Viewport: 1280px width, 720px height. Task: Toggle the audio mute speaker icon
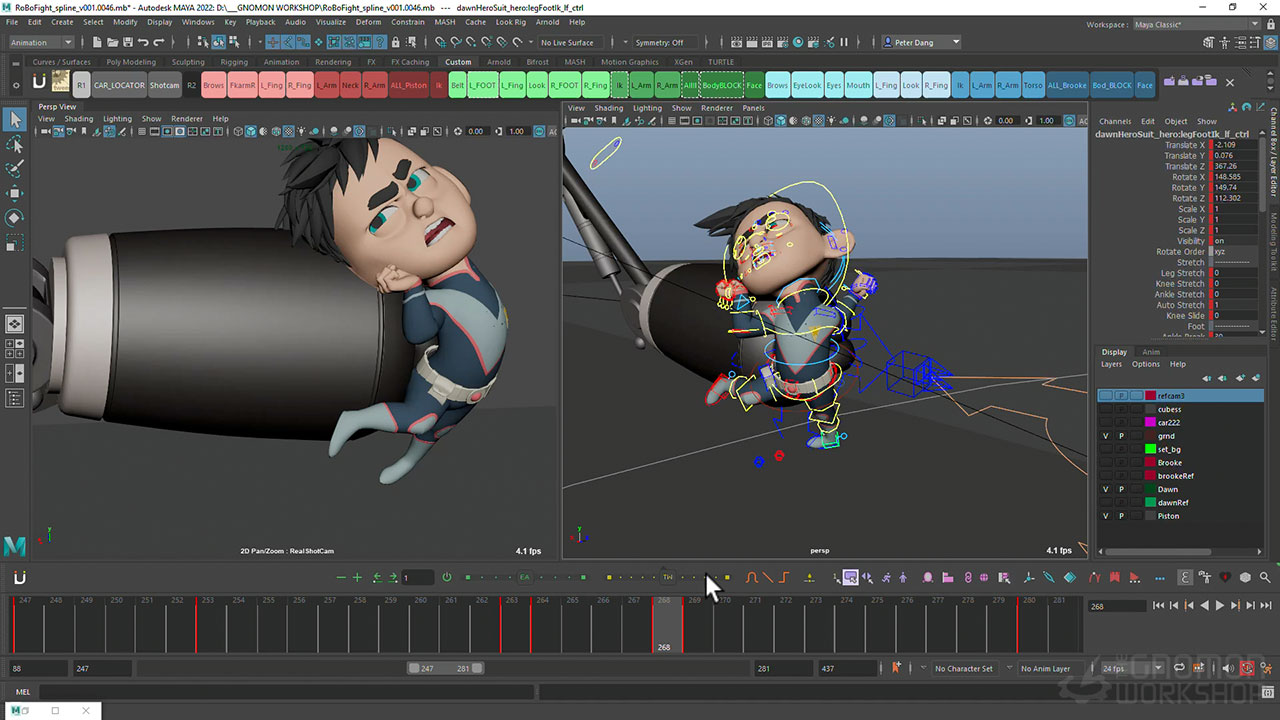click(1229, 668)
